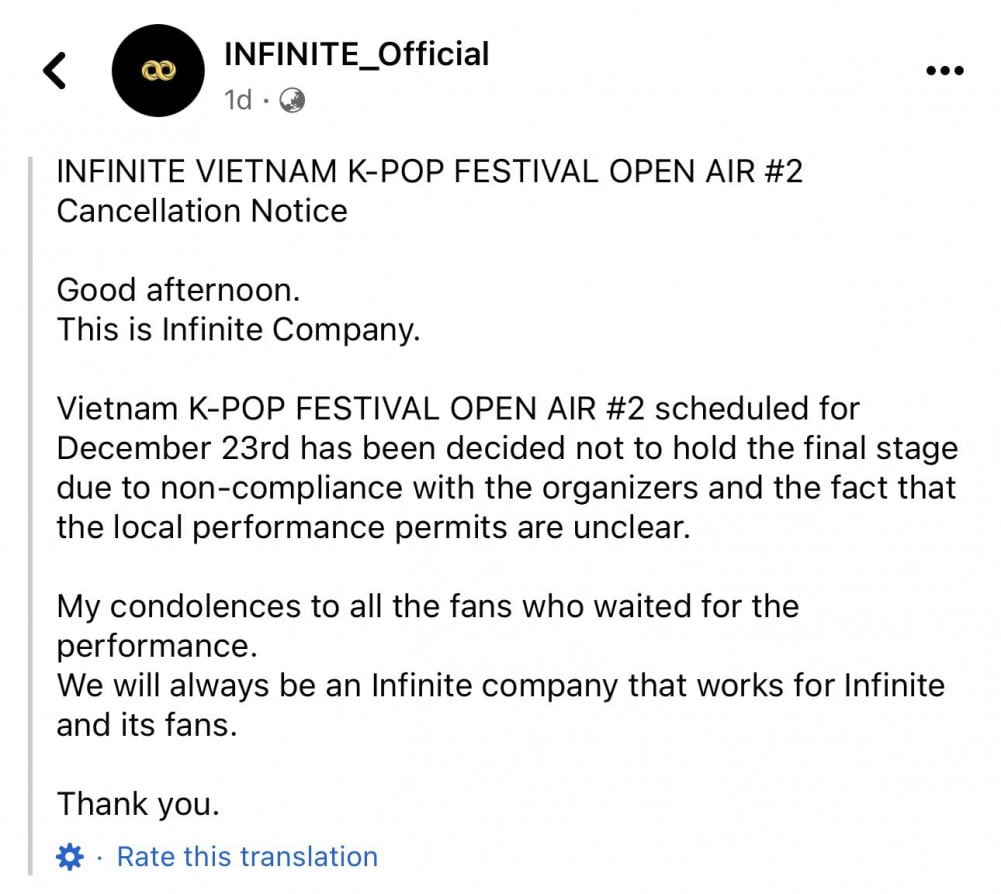Click the globe public audience icon
Screen dimensions: 1001x894
click(292, 100)
